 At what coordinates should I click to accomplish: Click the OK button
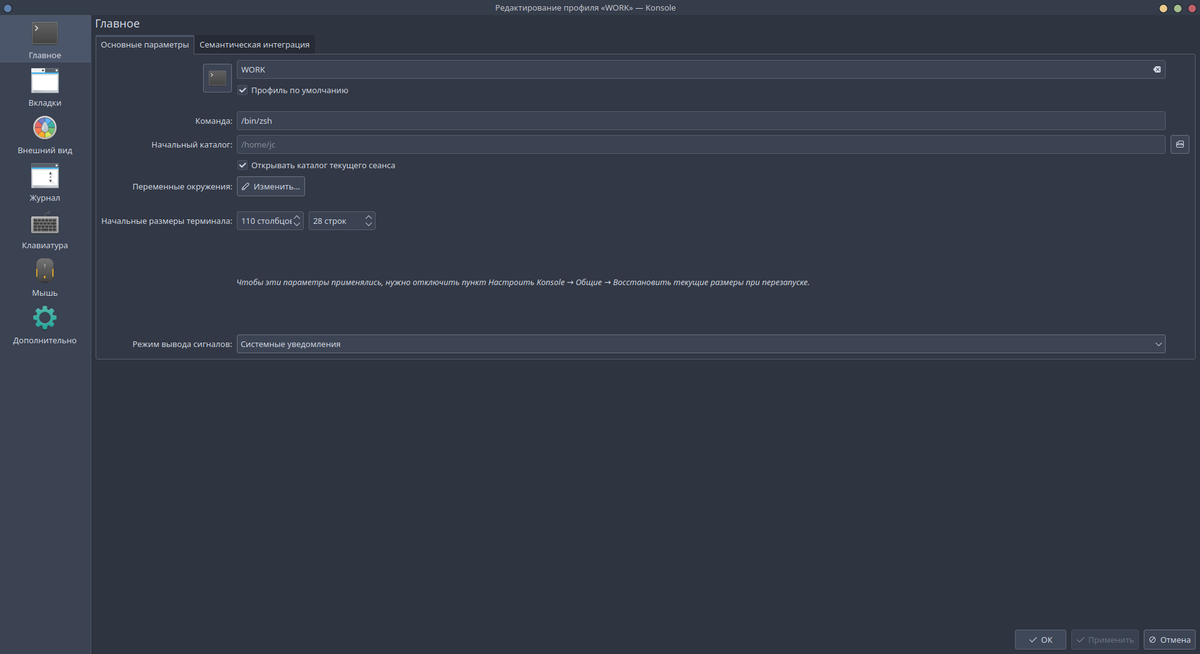[x=1040, y=639]
